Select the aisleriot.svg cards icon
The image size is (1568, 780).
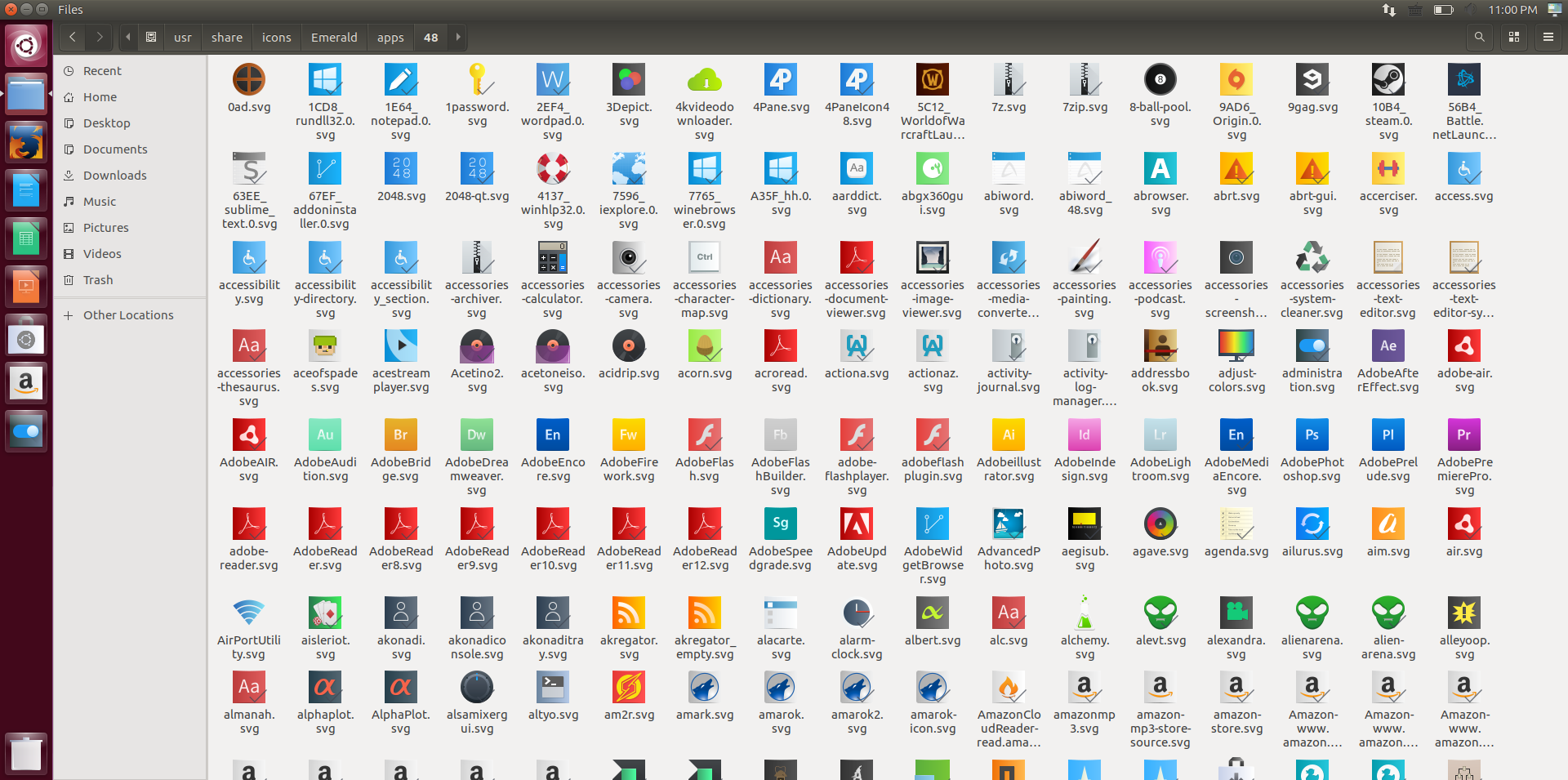(x=325, y=613)
